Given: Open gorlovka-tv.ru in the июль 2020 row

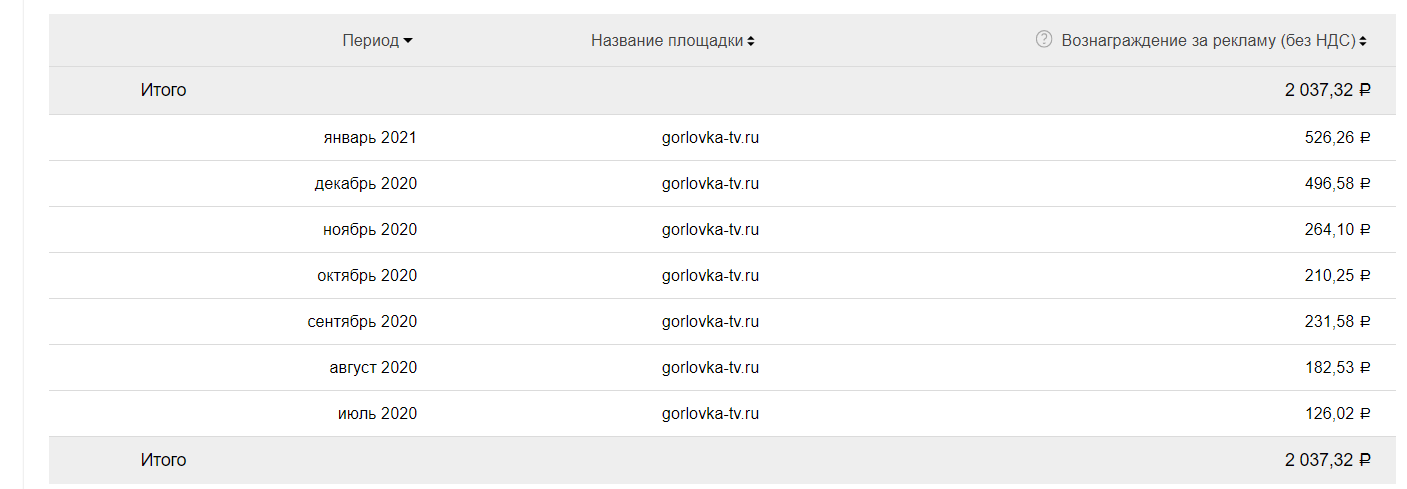Looking at the screenshot, I should pyautogui.click(x=710, y=414).
